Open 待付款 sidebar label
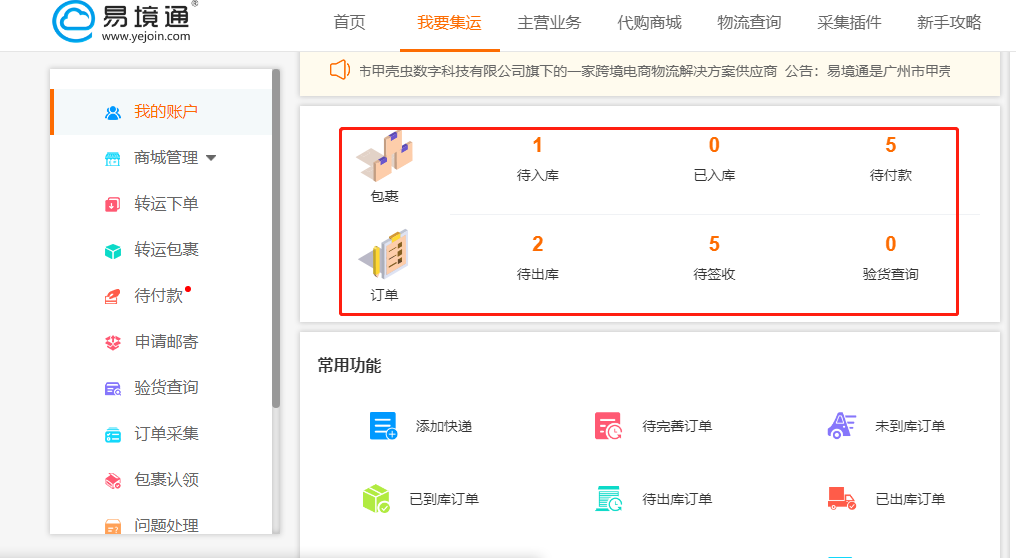The width and height of the screenshot is (1016, 558). pyautogui.click(x=158, y=296)
